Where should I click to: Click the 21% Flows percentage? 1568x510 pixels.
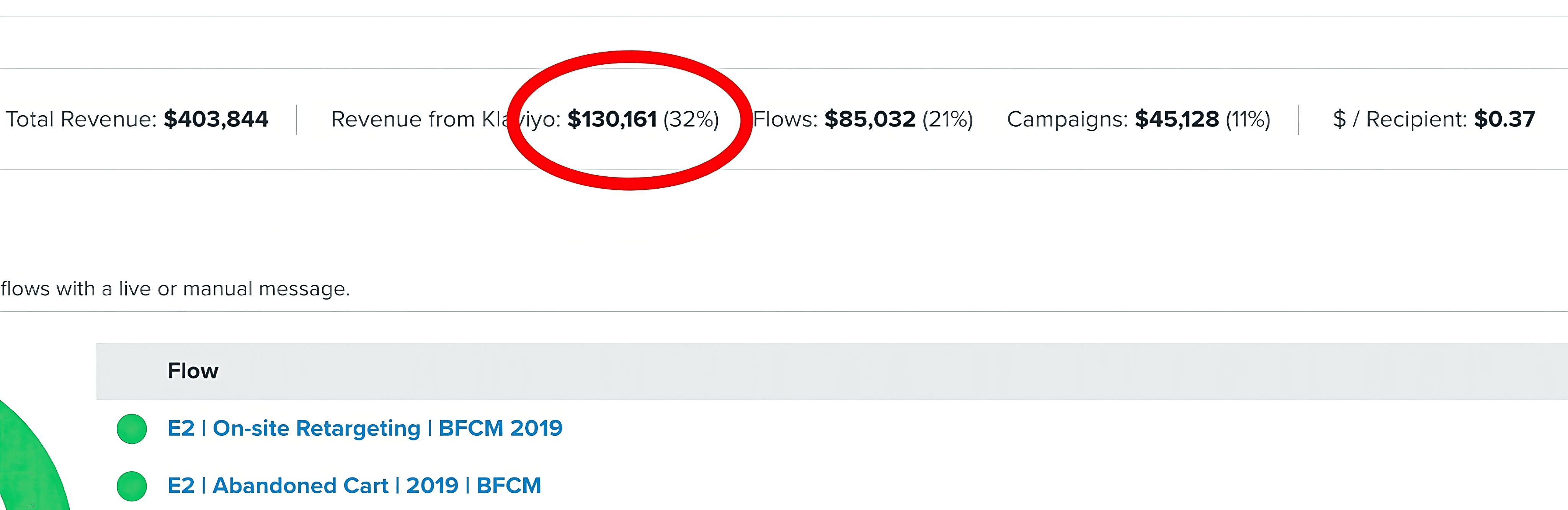(948, 119)
